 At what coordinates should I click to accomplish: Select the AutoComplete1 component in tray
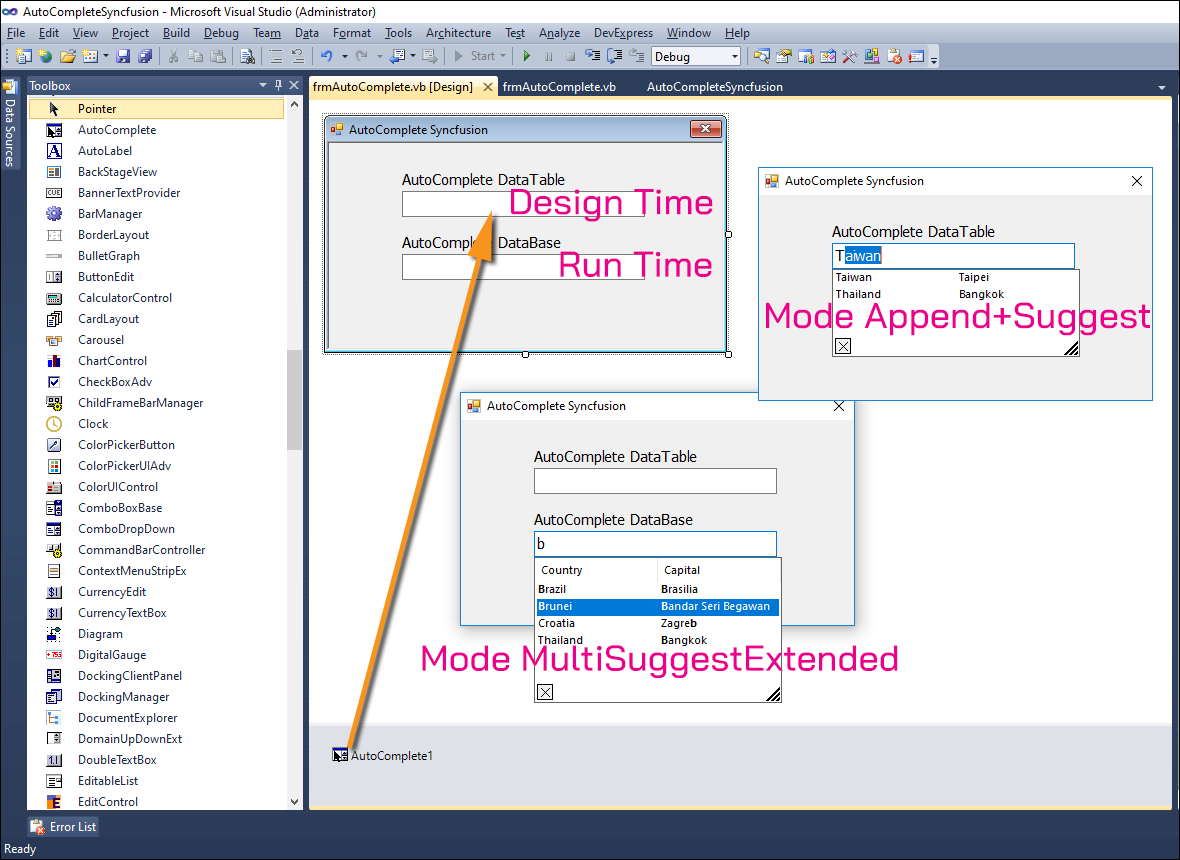[x=383, y=755]
